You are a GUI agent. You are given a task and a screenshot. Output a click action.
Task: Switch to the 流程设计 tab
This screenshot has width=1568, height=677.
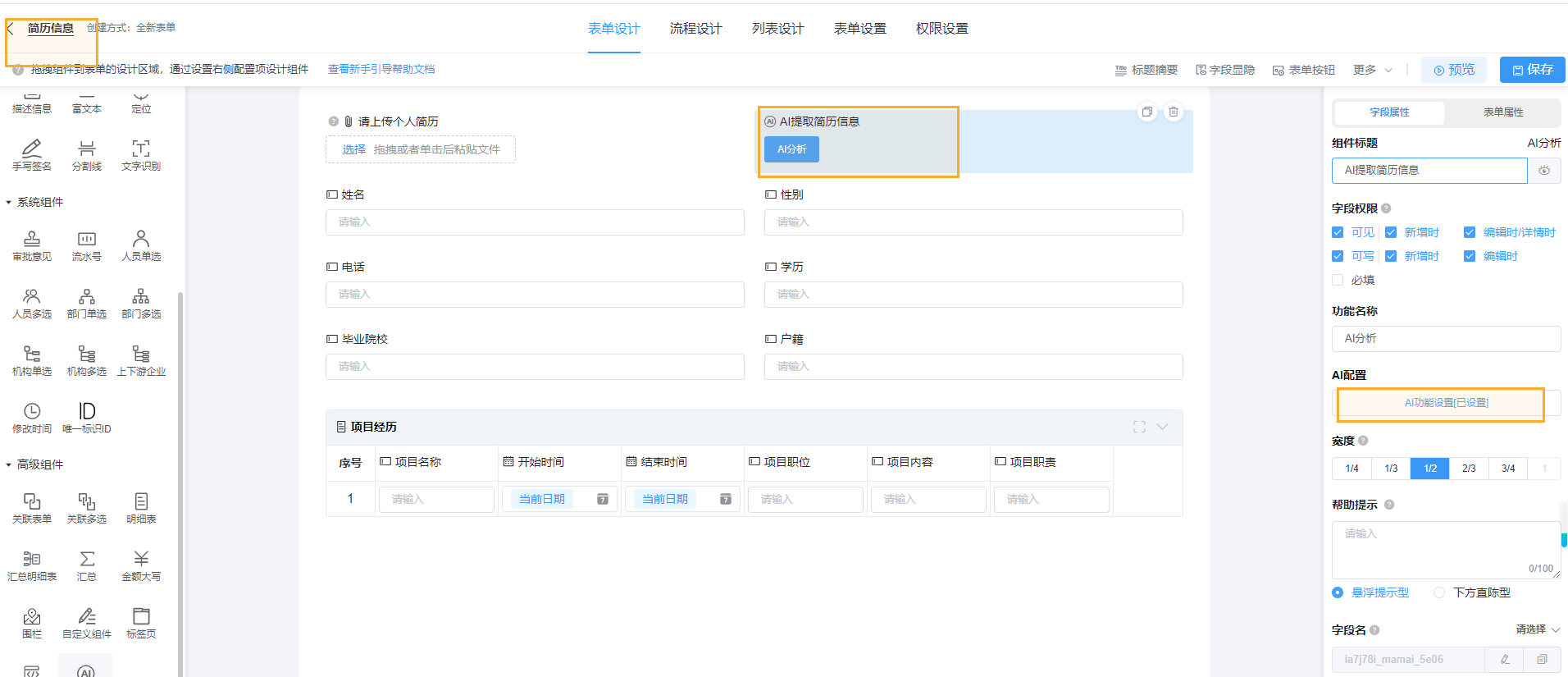[x=696, y=29]
